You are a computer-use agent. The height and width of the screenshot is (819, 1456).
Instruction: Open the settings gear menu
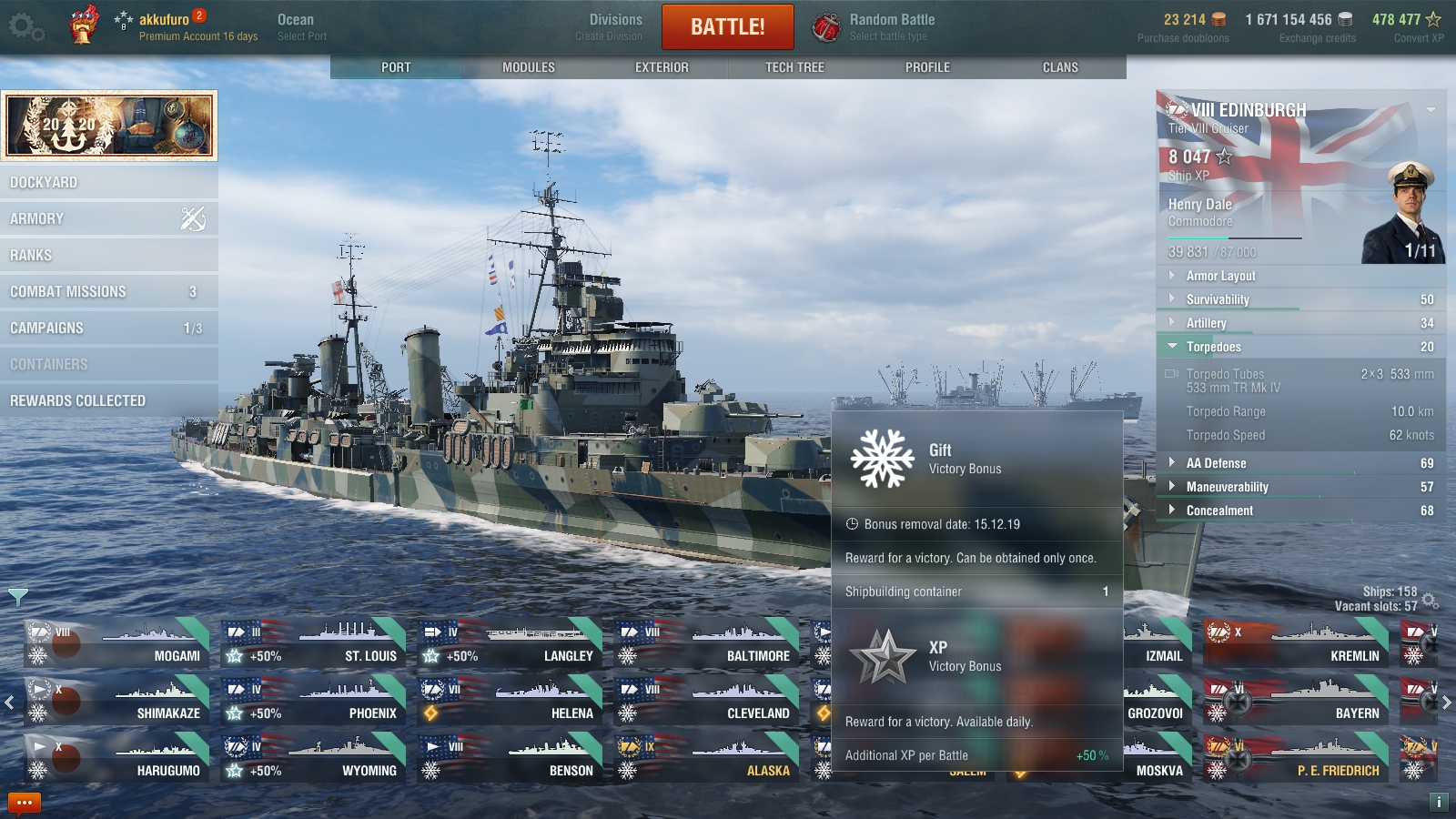25,26
